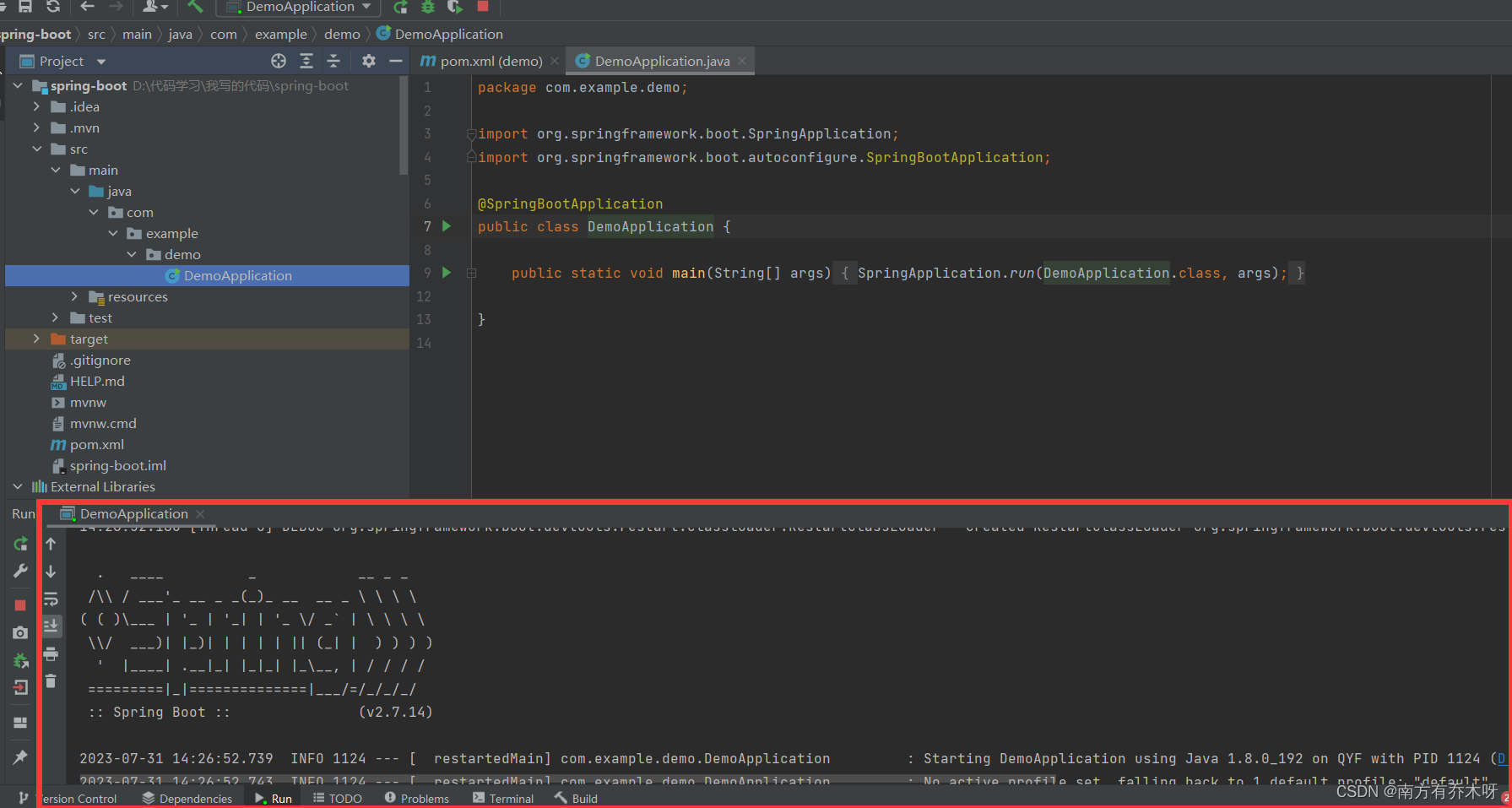Expand the target folder
Screen dimensions: 1512x808
(36, 339)
